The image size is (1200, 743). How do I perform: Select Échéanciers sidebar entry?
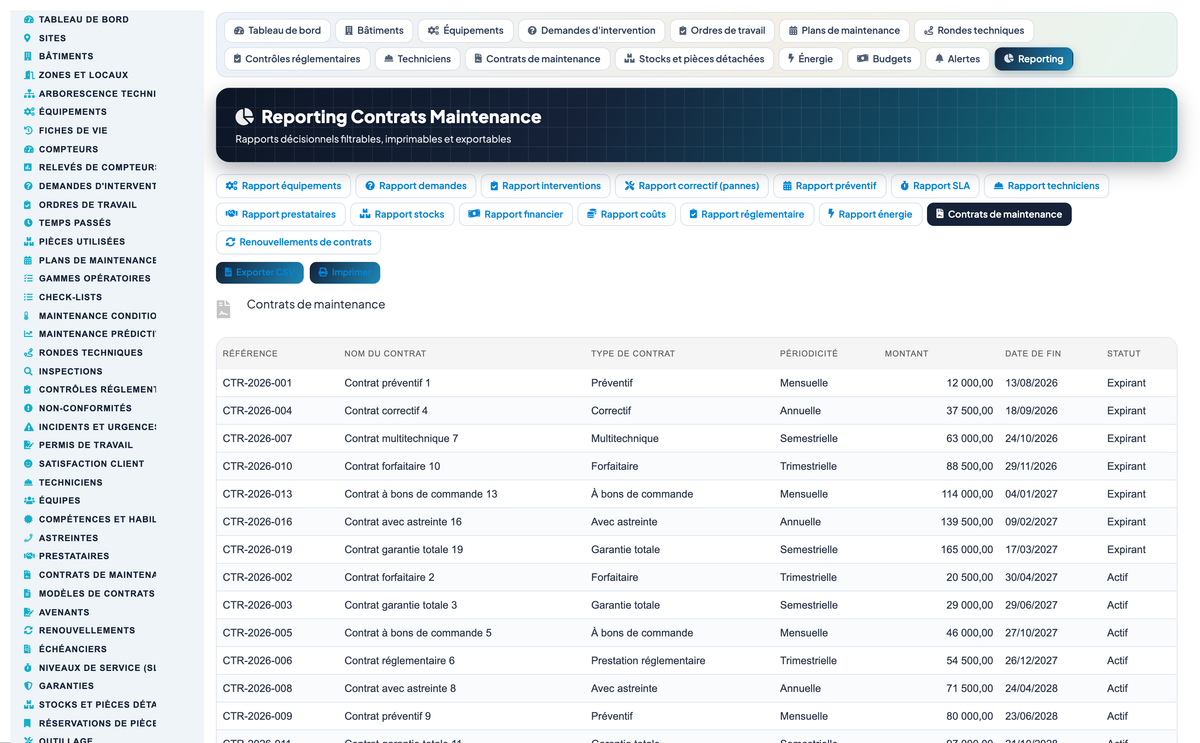coord(73,649)
